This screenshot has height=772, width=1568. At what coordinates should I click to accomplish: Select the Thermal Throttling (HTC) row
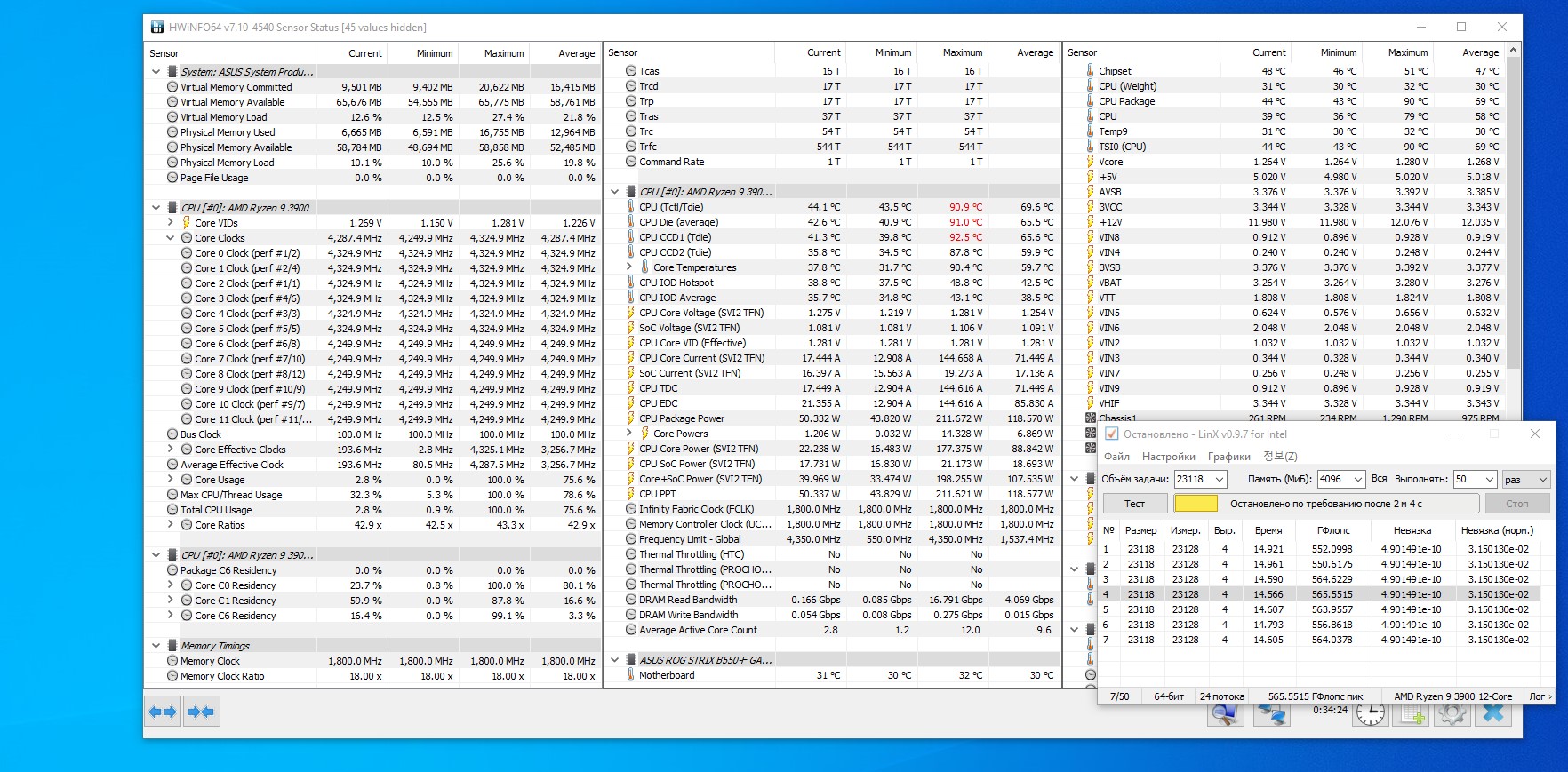[x=832, y=554]
